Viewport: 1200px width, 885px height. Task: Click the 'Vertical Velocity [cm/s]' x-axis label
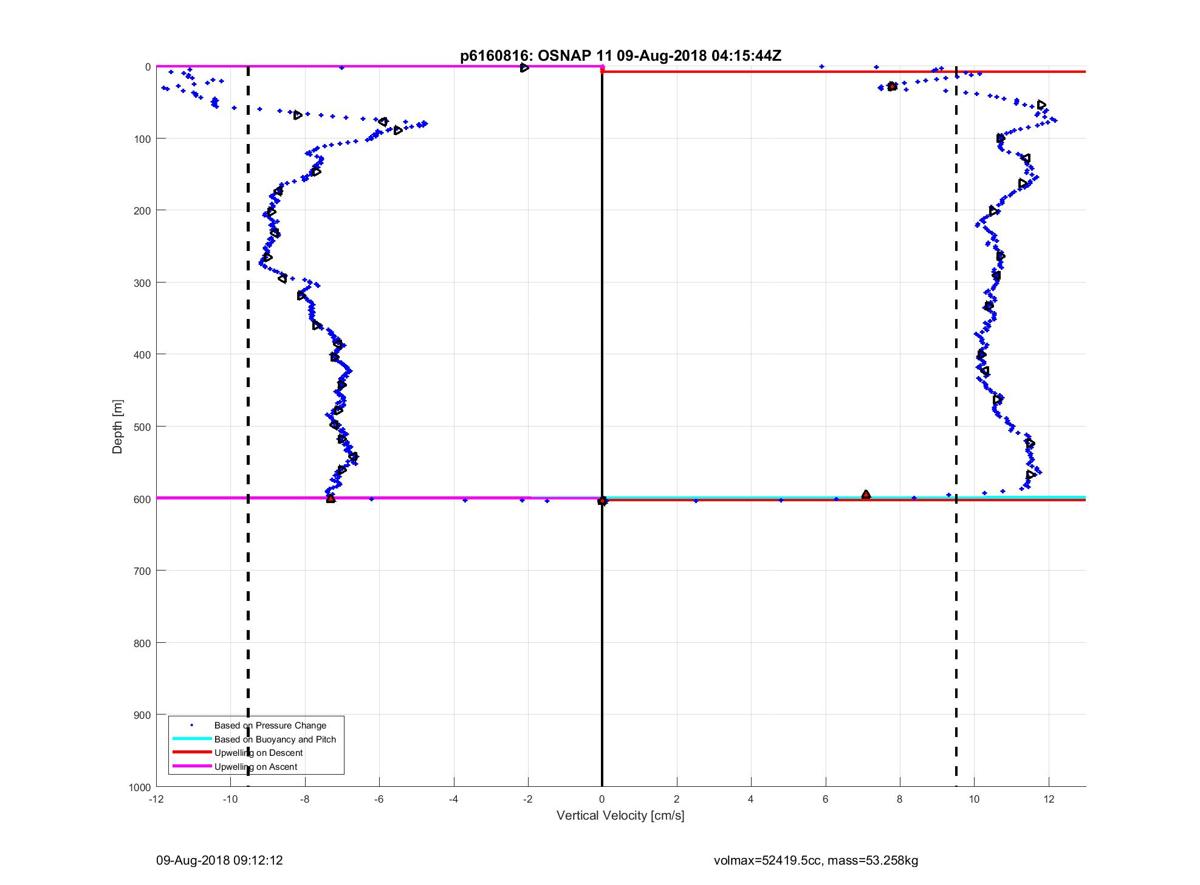(620, 815)
